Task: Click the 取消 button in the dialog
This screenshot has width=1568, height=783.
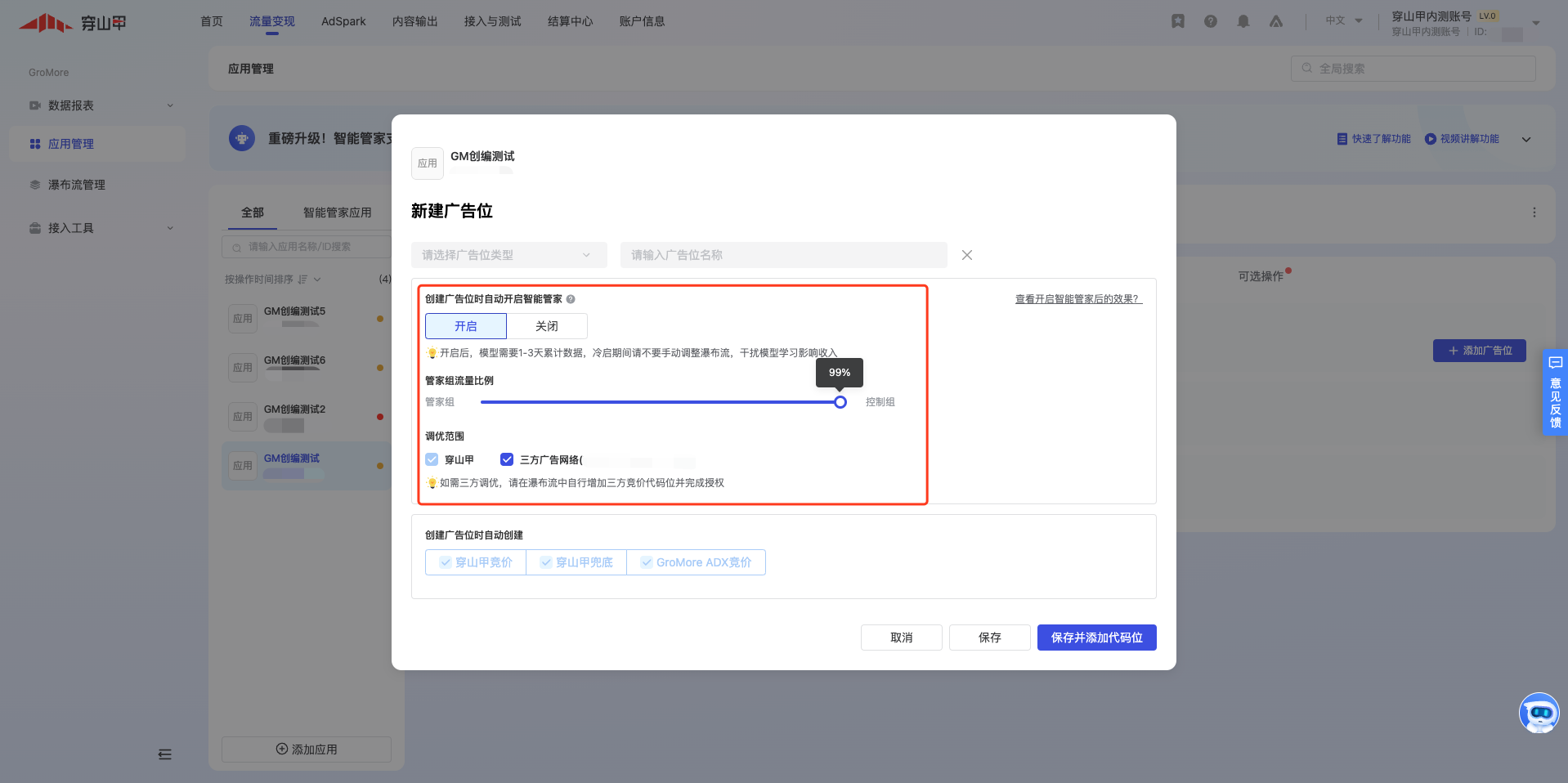Action: pyautogui.click(x=902, y=638)
